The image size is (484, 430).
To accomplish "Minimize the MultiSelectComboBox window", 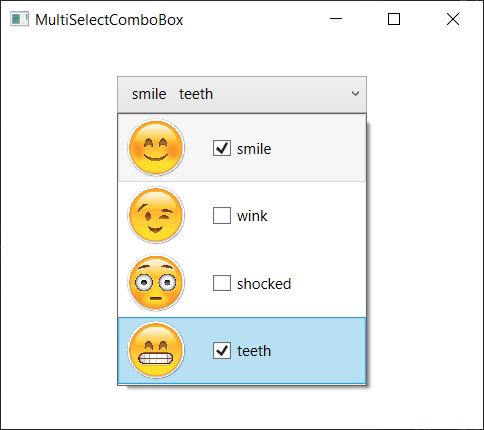I will (336, 19).
